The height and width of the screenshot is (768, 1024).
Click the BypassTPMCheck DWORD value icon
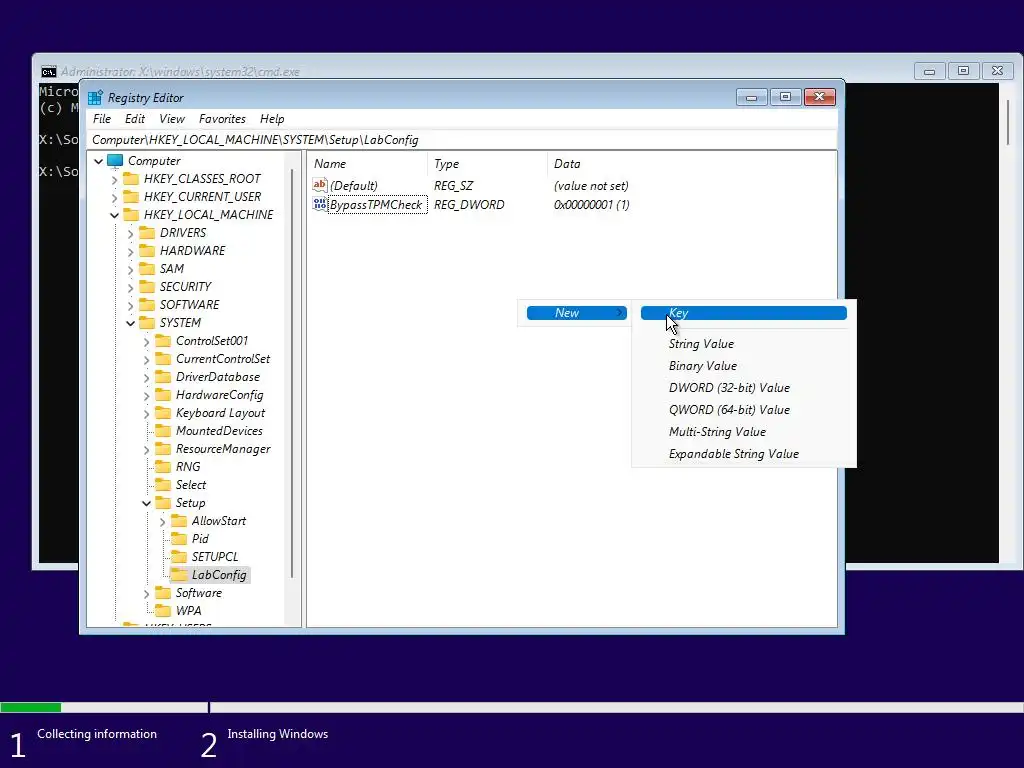coord(319,204)
